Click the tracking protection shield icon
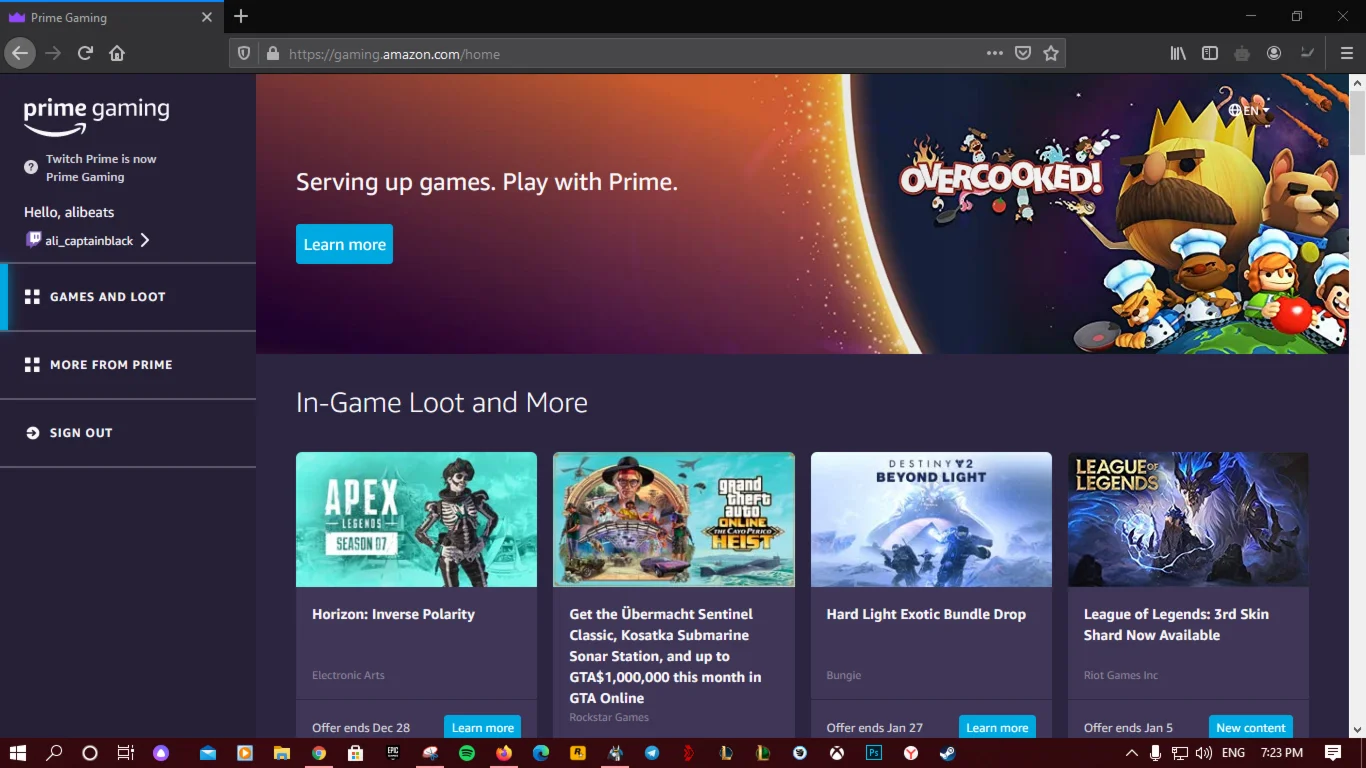This screenshot has height=768, width=1366. (242, 53)
